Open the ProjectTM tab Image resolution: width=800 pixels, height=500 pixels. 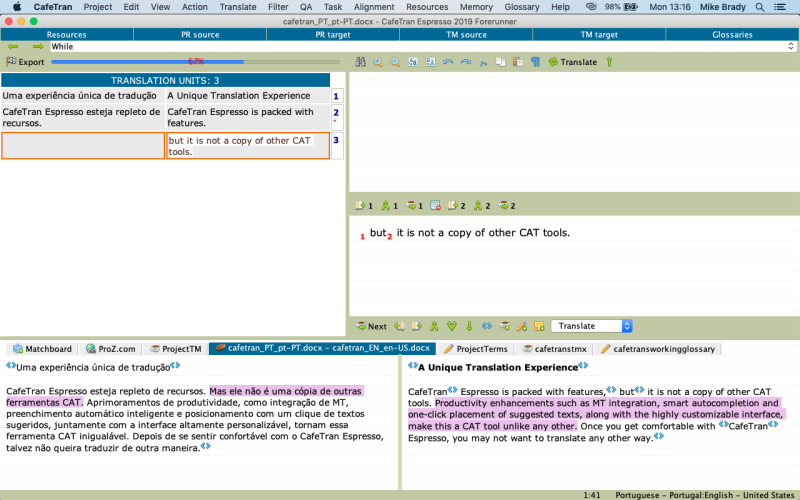click(176, 349)
